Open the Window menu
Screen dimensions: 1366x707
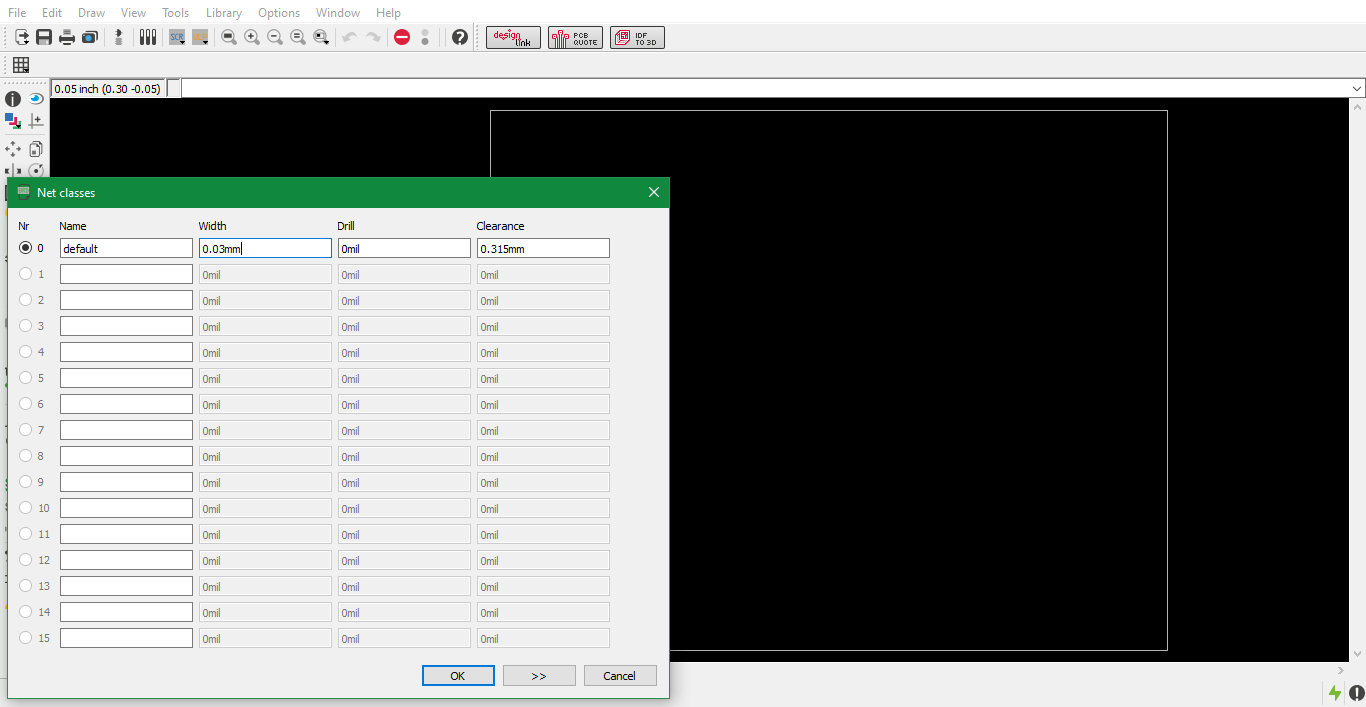(x=338, y=13)
